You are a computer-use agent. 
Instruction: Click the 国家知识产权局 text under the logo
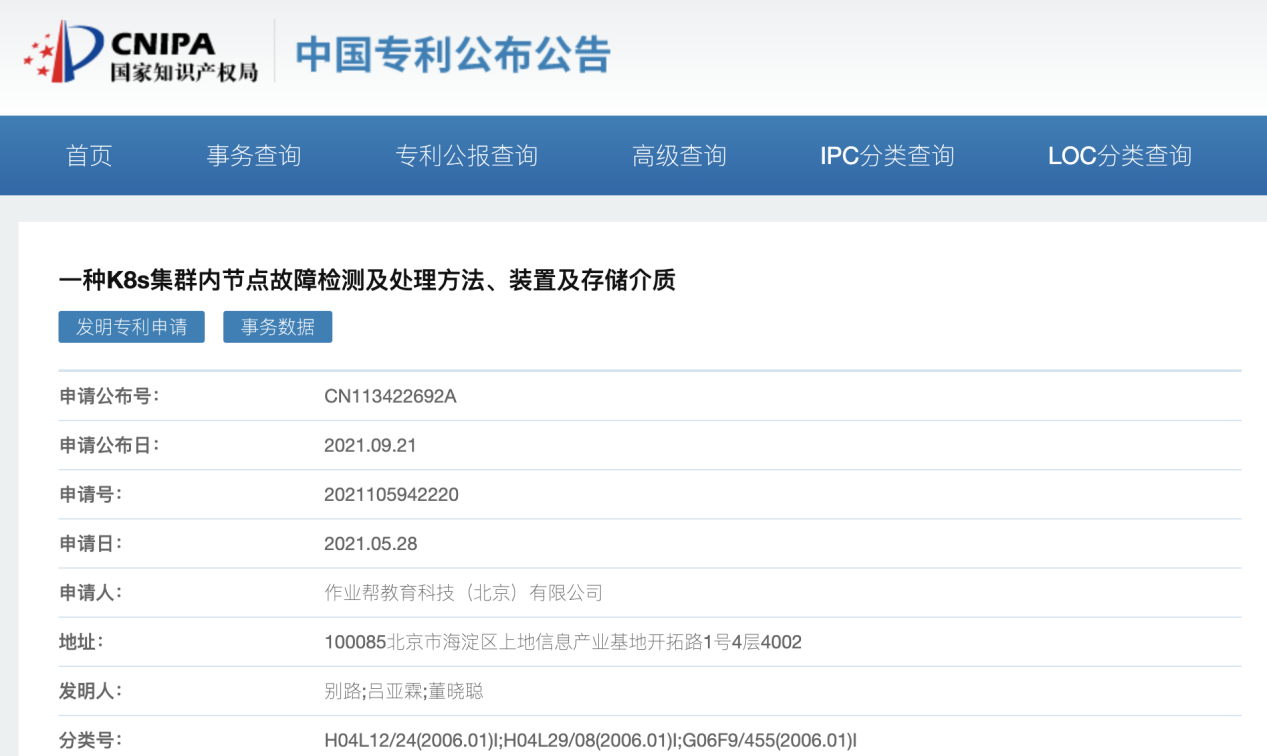(x=184, y=72)
